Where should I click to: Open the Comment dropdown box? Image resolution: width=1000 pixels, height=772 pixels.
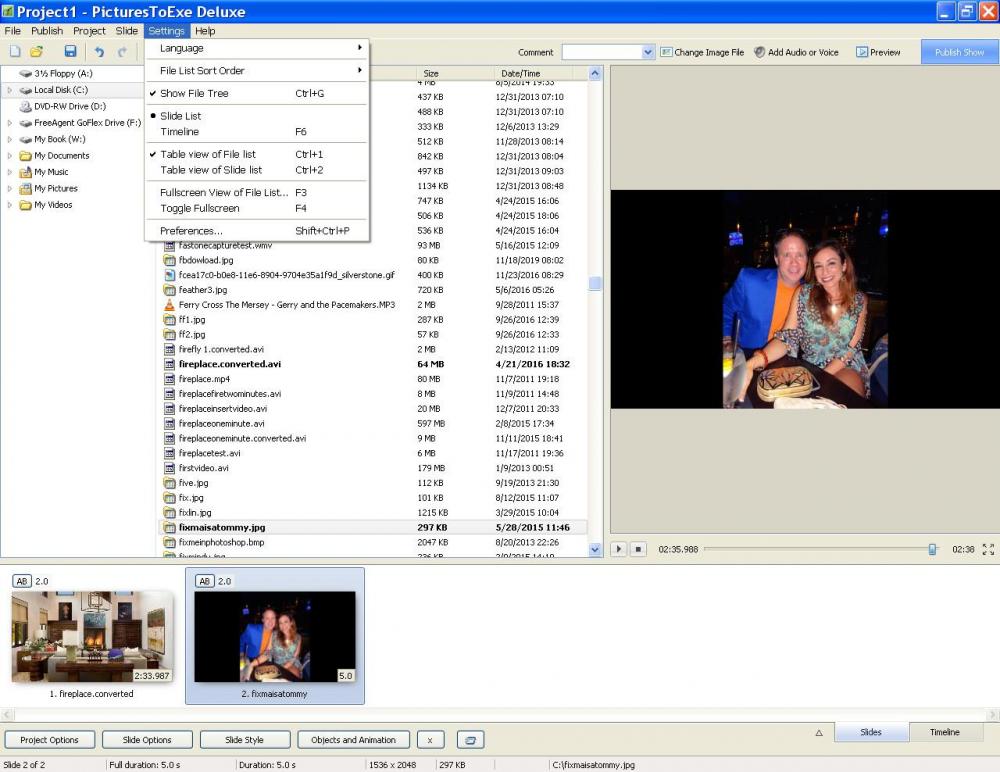pyautogui.click(x=648, y=52)
